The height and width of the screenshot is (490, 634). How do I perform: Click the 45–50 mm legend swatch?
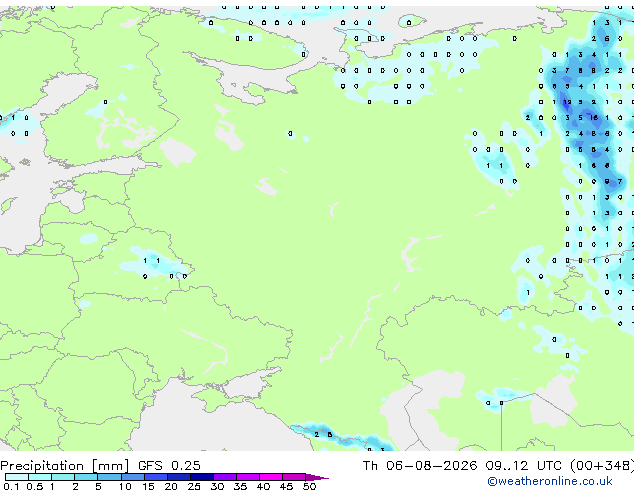coord(294,477)
